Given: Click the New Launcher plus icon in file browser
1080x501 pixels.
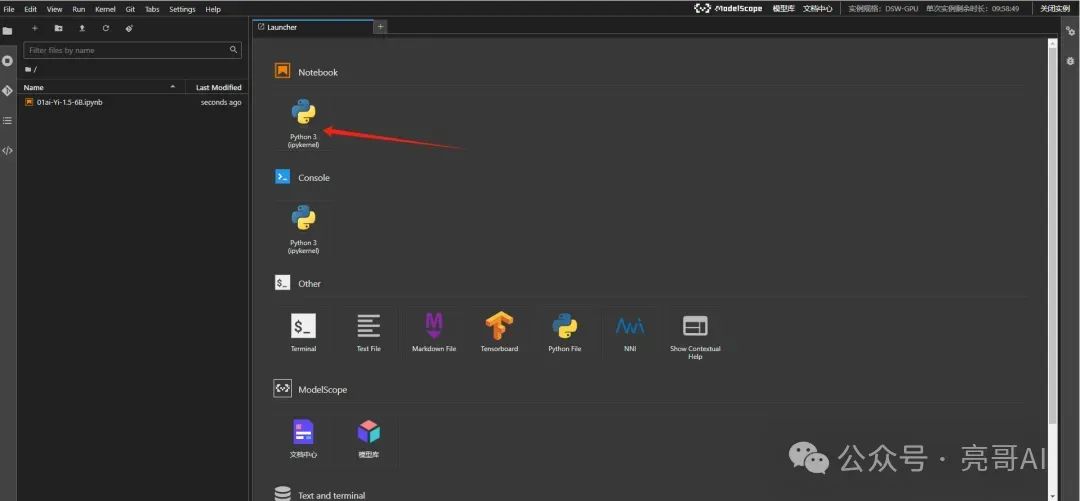Looking at the screenshot, I should (x=35, y=28).
